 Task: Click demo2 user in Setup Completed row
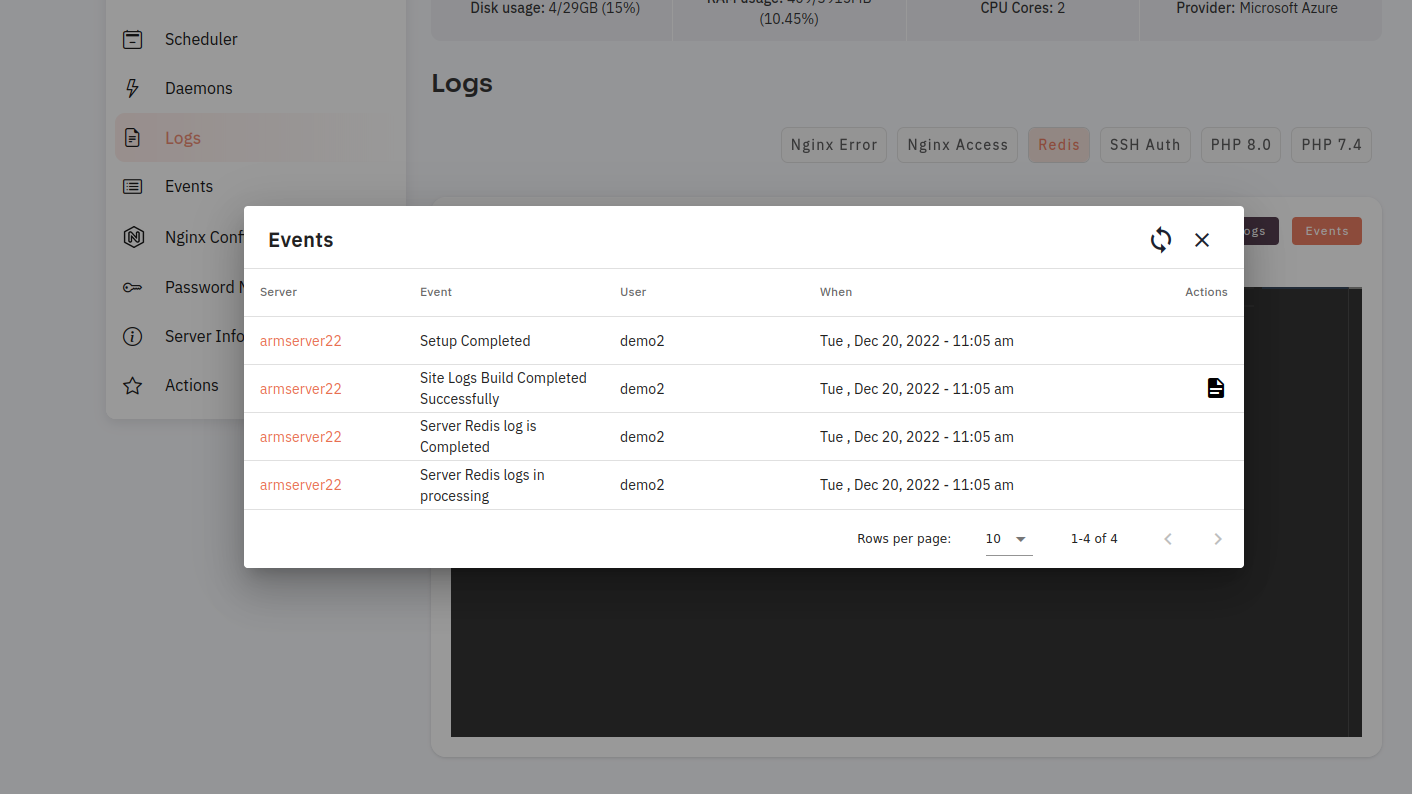click(x=642, y=341)
